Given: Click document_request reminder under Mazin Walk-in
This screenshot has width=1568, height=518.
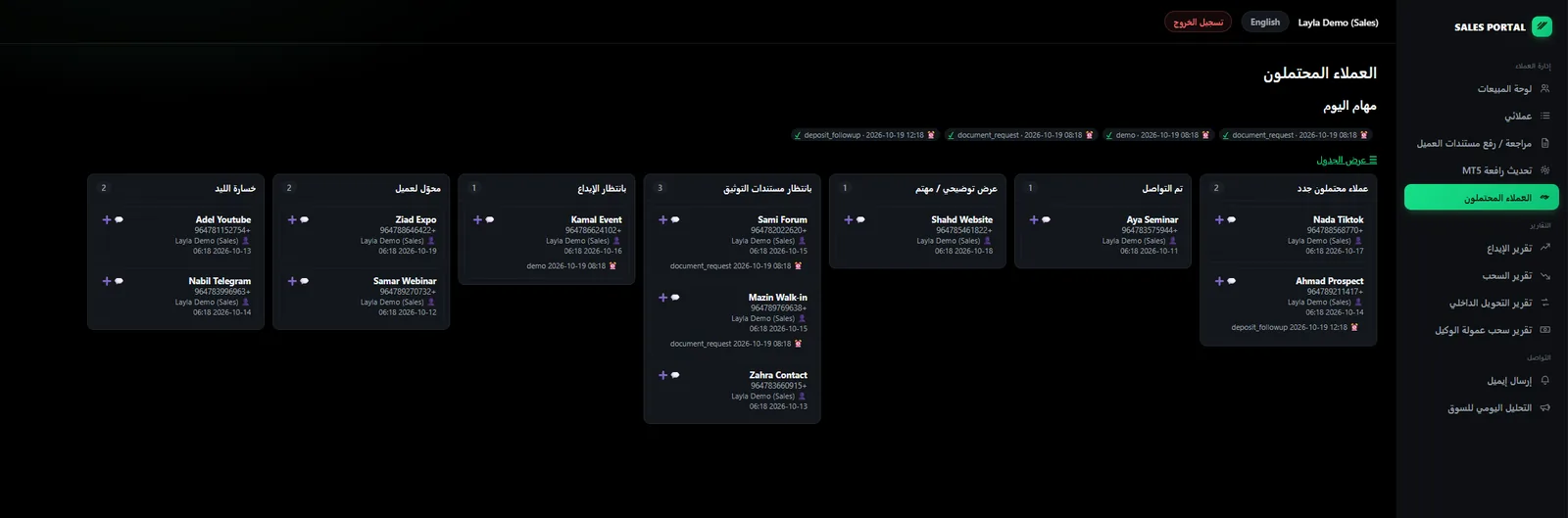Looking at the screenshot, I should pyautogui.click(x=736, y=344).
